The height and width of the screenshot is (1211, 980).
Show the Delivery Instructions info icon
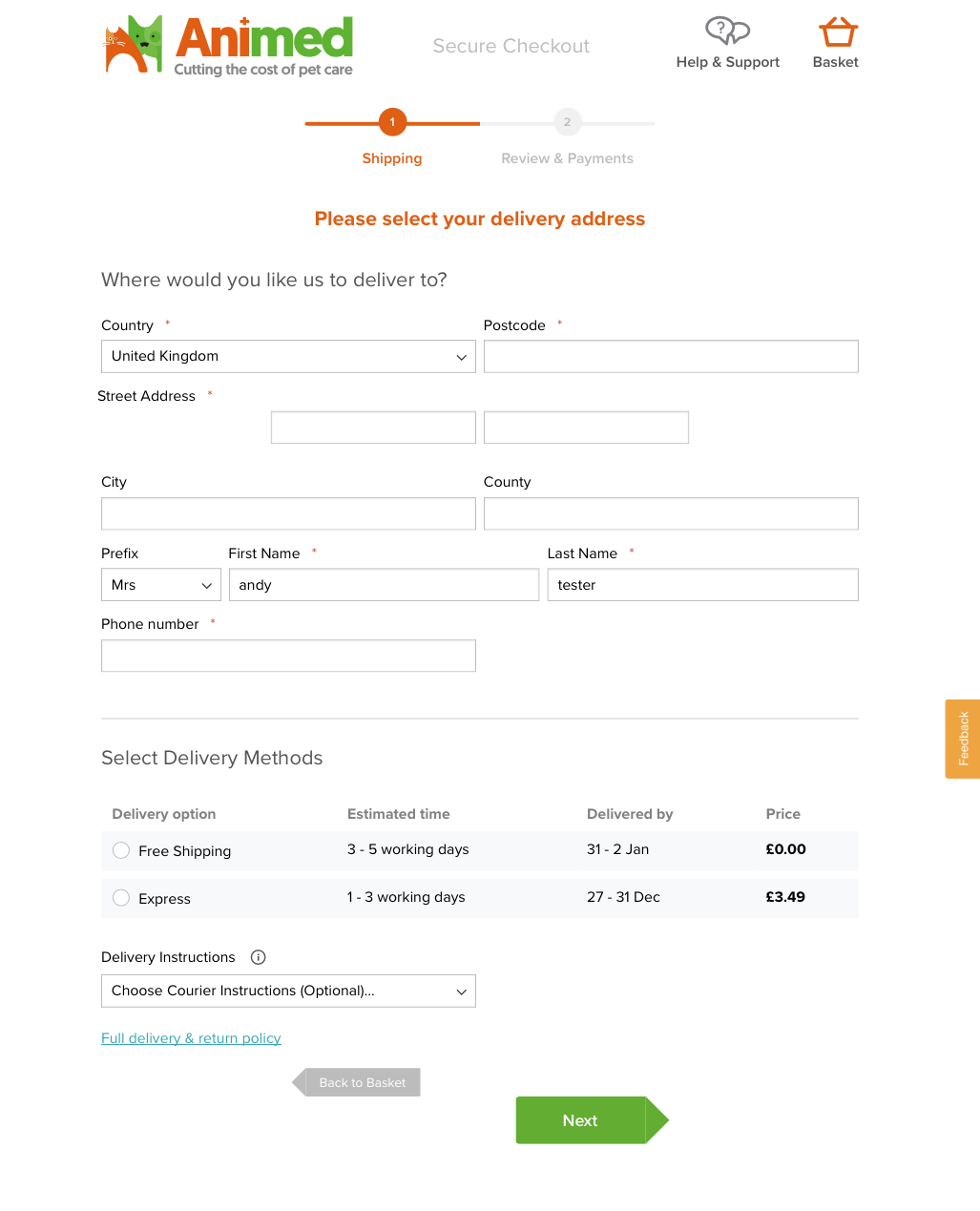pos(258,957)
